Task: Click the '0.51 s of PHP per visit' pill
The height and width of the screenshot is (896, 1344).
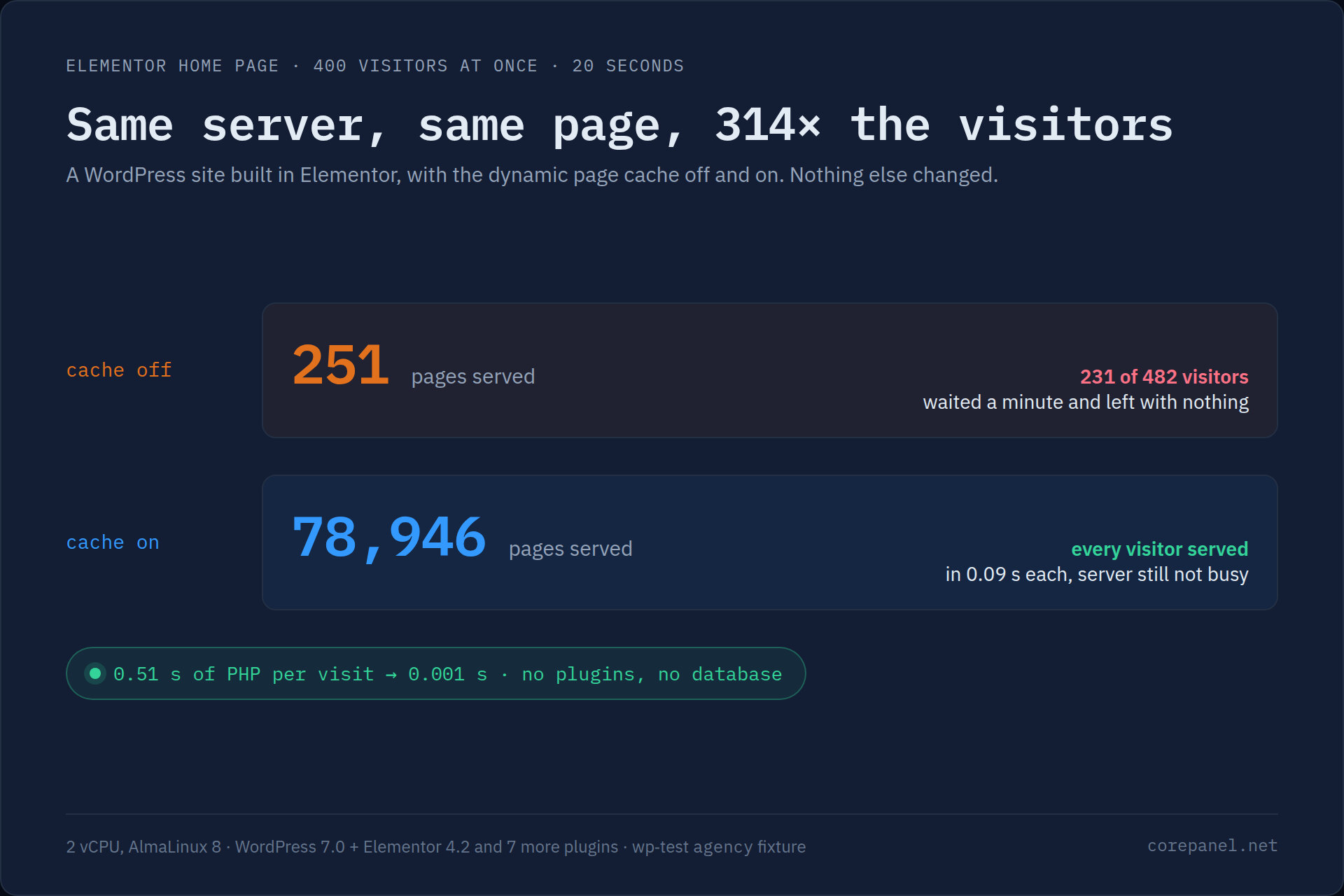Action: 436,673
